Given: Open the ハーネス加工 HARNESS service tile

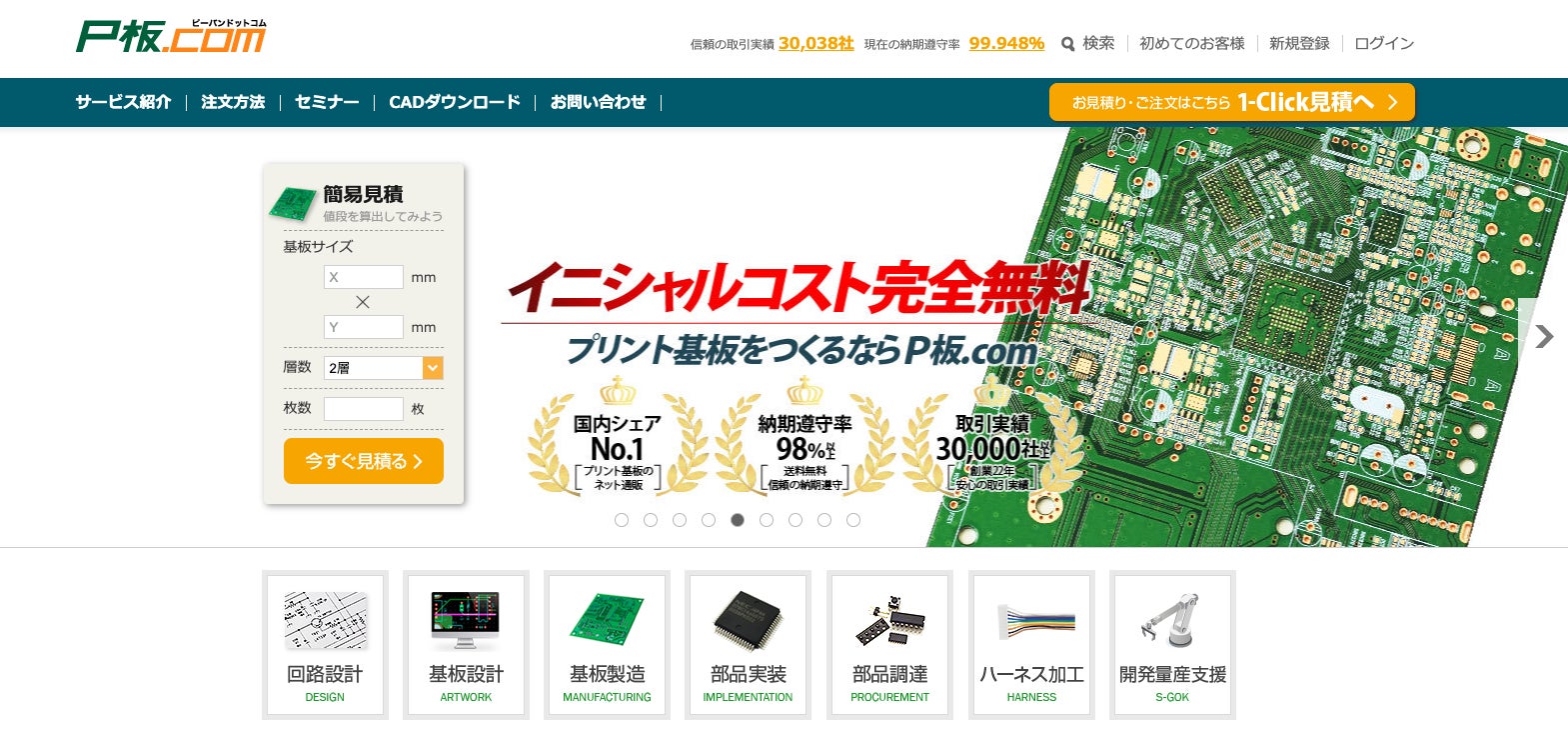Looking at the screenshot, I should coord(1031,645).
